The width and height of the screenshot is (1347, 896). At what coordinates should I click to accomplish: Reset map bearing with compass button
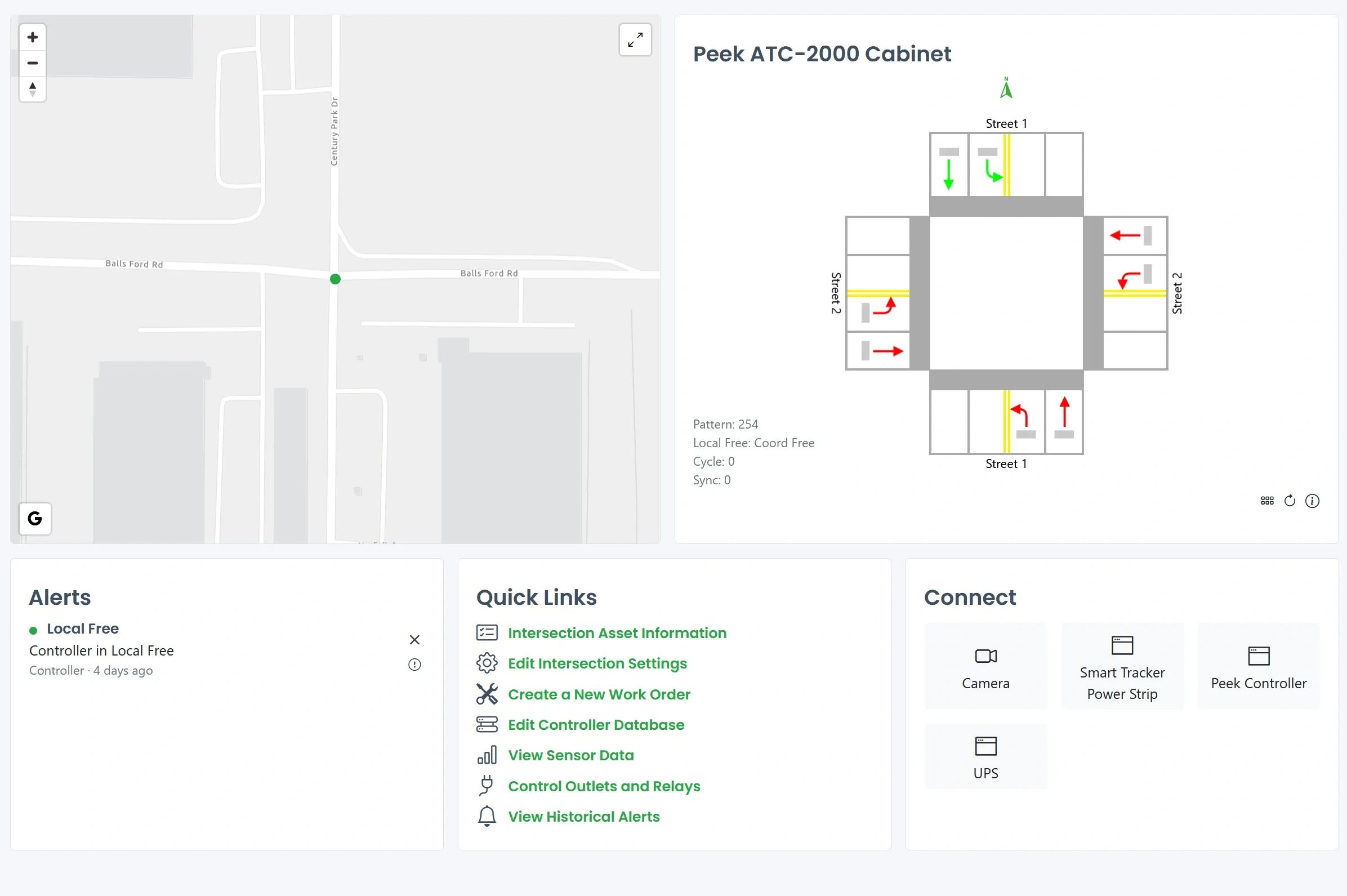(x=33, y=89)
